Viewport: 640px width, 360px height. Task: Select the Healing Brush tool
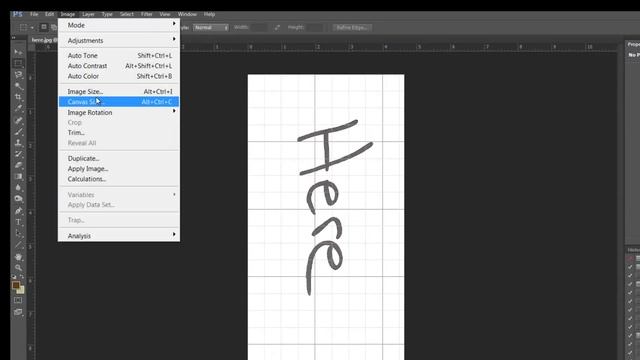[18, 120]
